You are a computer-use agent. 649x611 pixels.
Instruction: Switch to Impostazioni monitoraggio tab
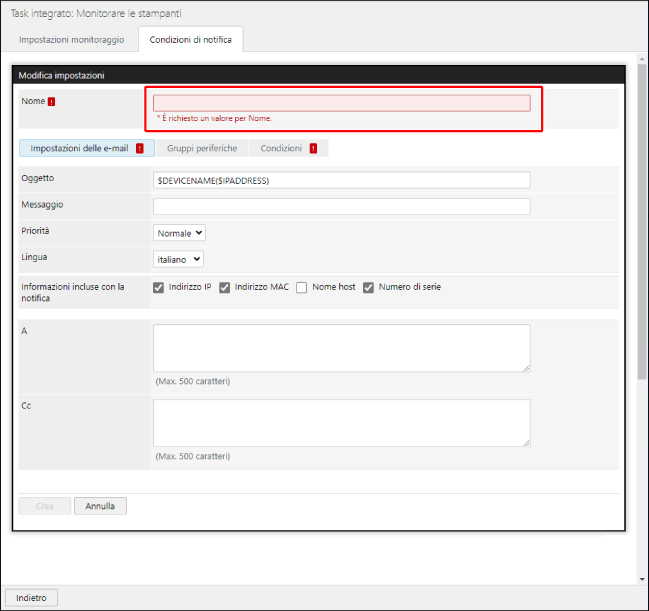[72, 39]
